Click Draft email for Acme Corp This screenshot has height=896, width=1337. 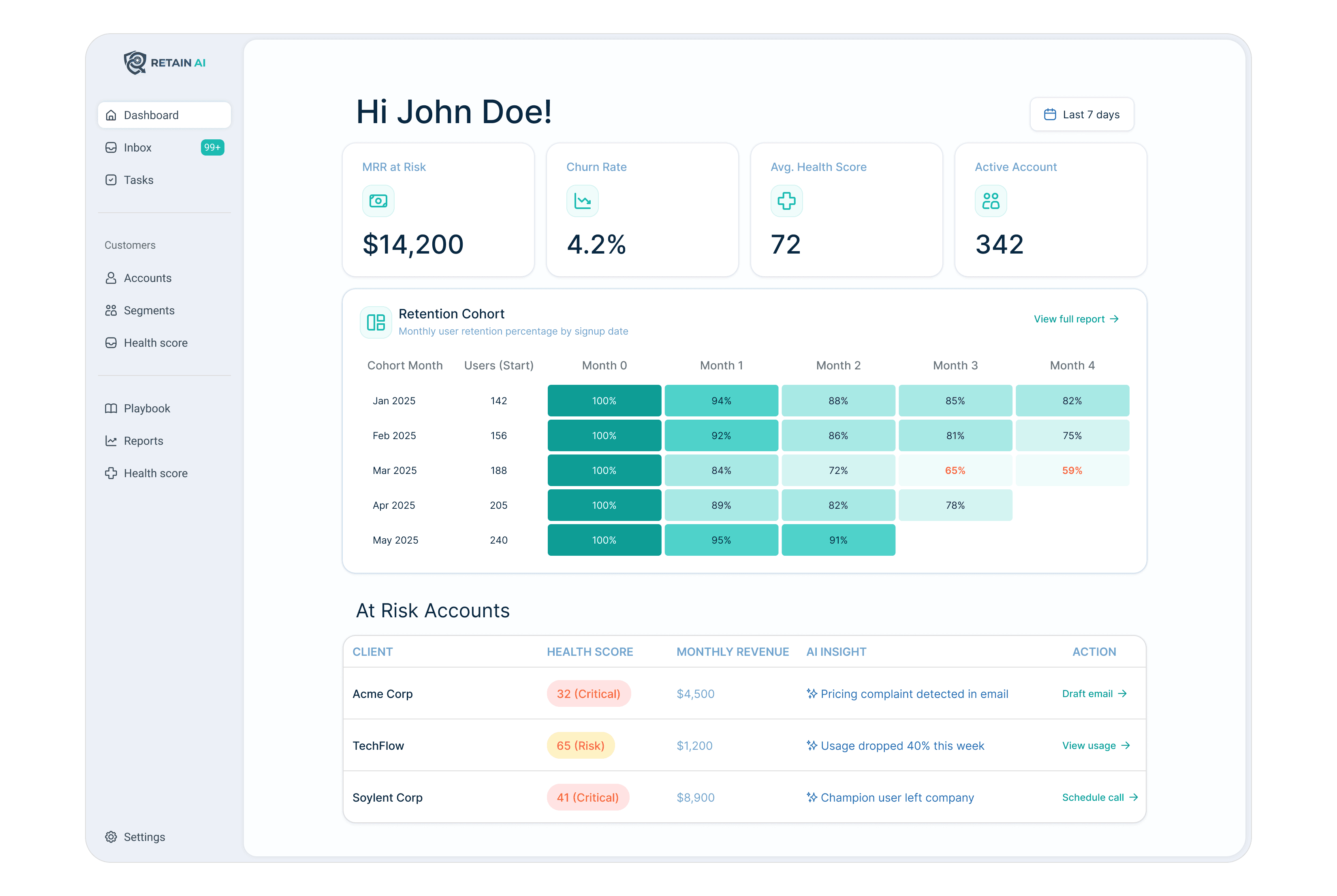pos(1094,694)
